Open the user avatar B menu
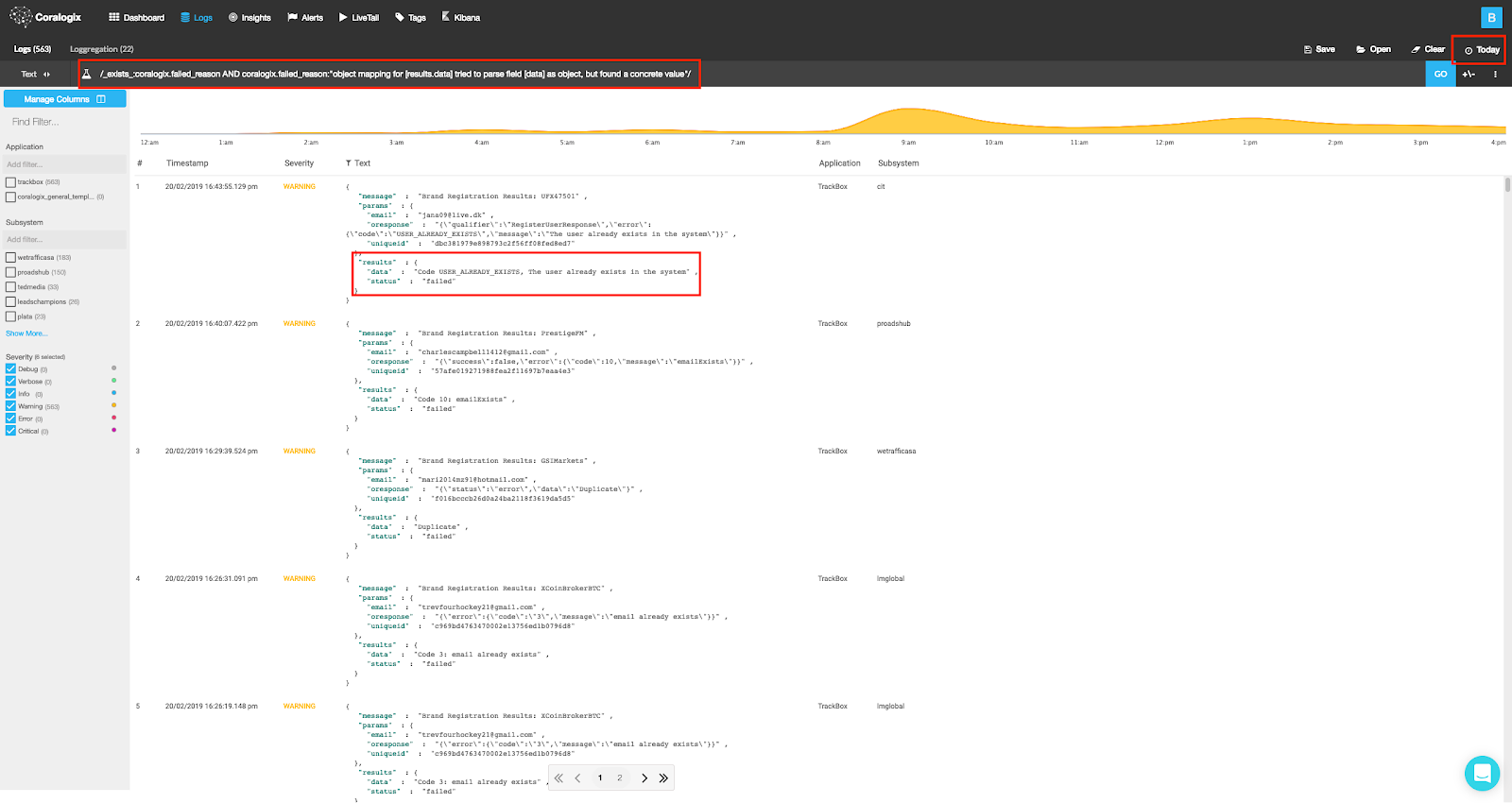1512x803 pixels. pyautogui.click(x=1491, y=17)
